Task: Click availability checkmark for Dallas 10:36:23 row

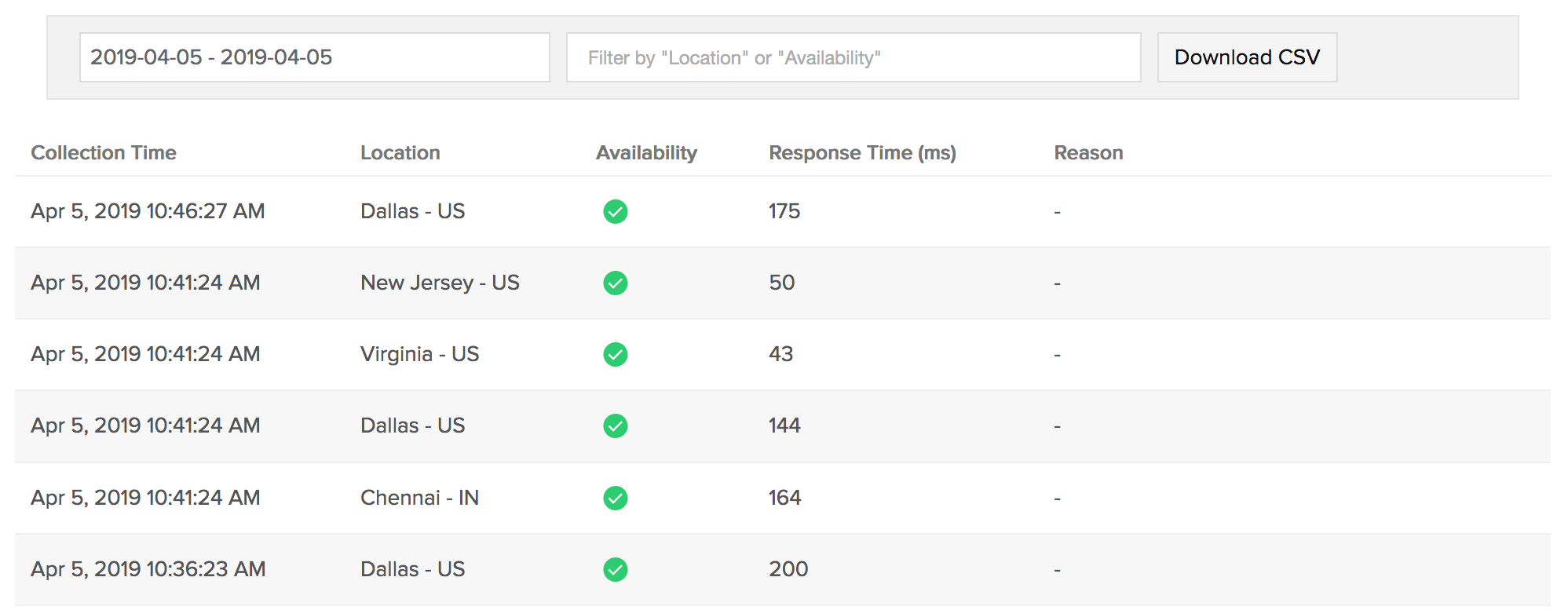Action: (615, 569)
